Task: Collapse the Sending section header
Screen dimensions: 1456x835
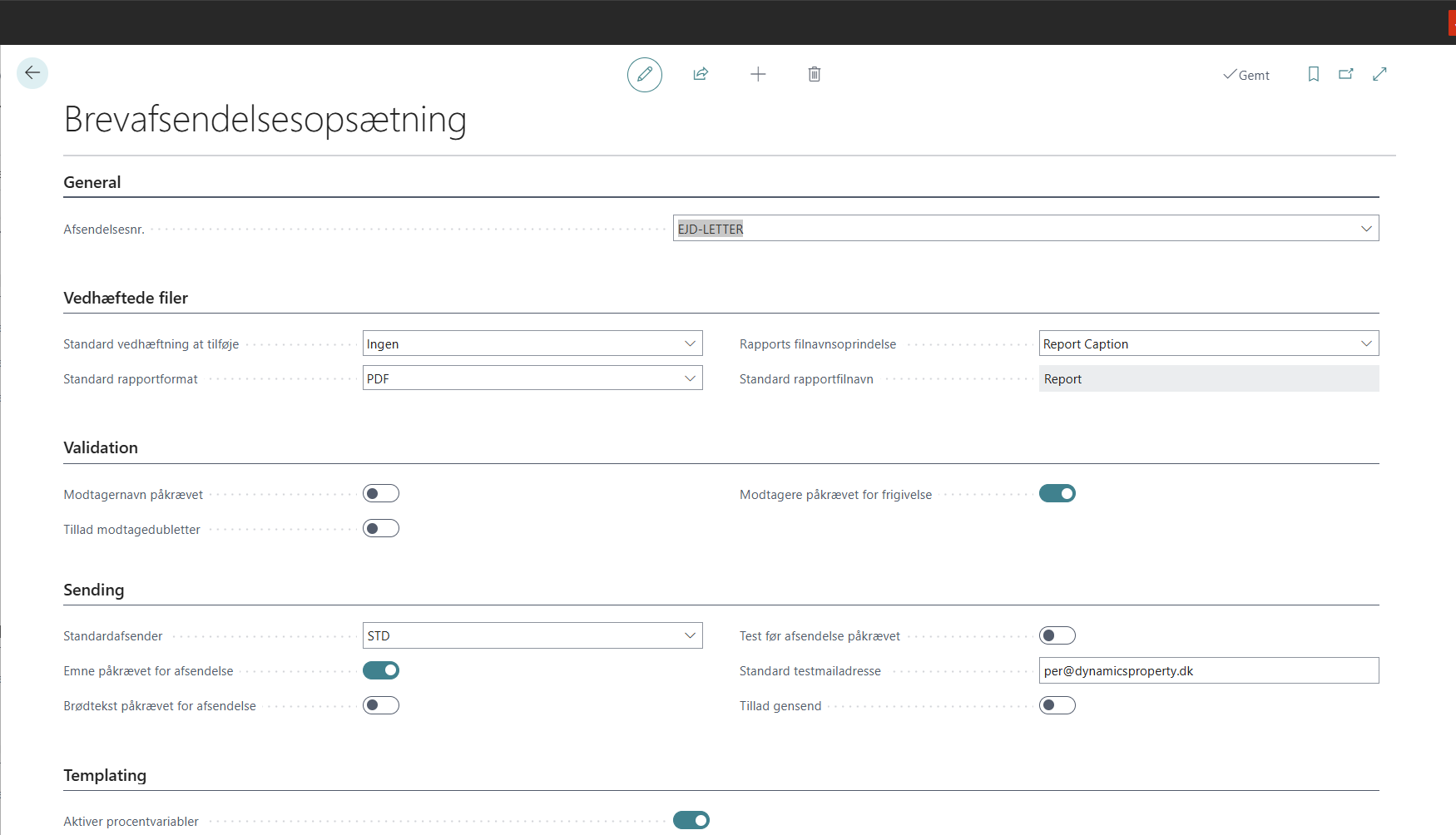Action: 94,590
